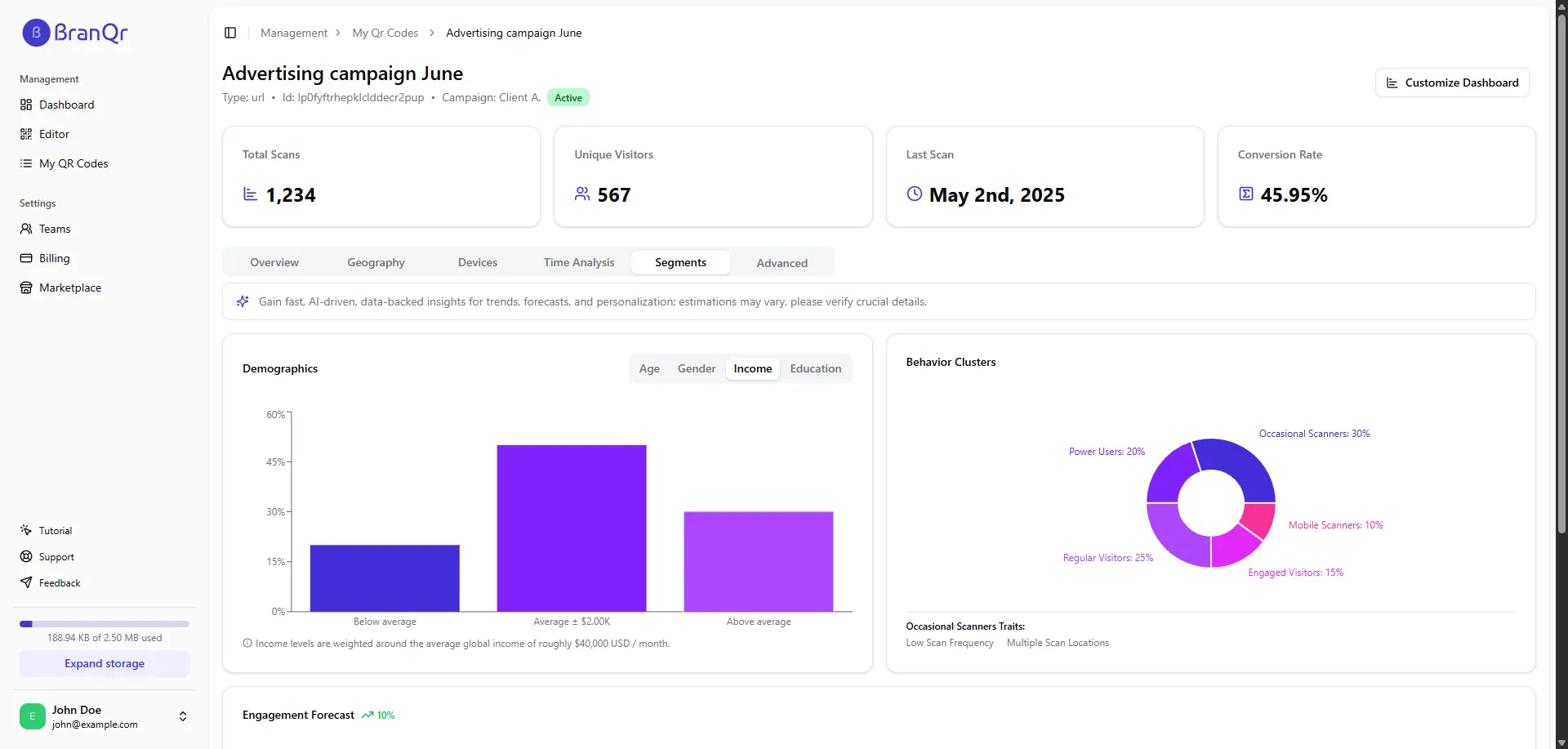Click the BranQr logo icon

click(36, 33)
